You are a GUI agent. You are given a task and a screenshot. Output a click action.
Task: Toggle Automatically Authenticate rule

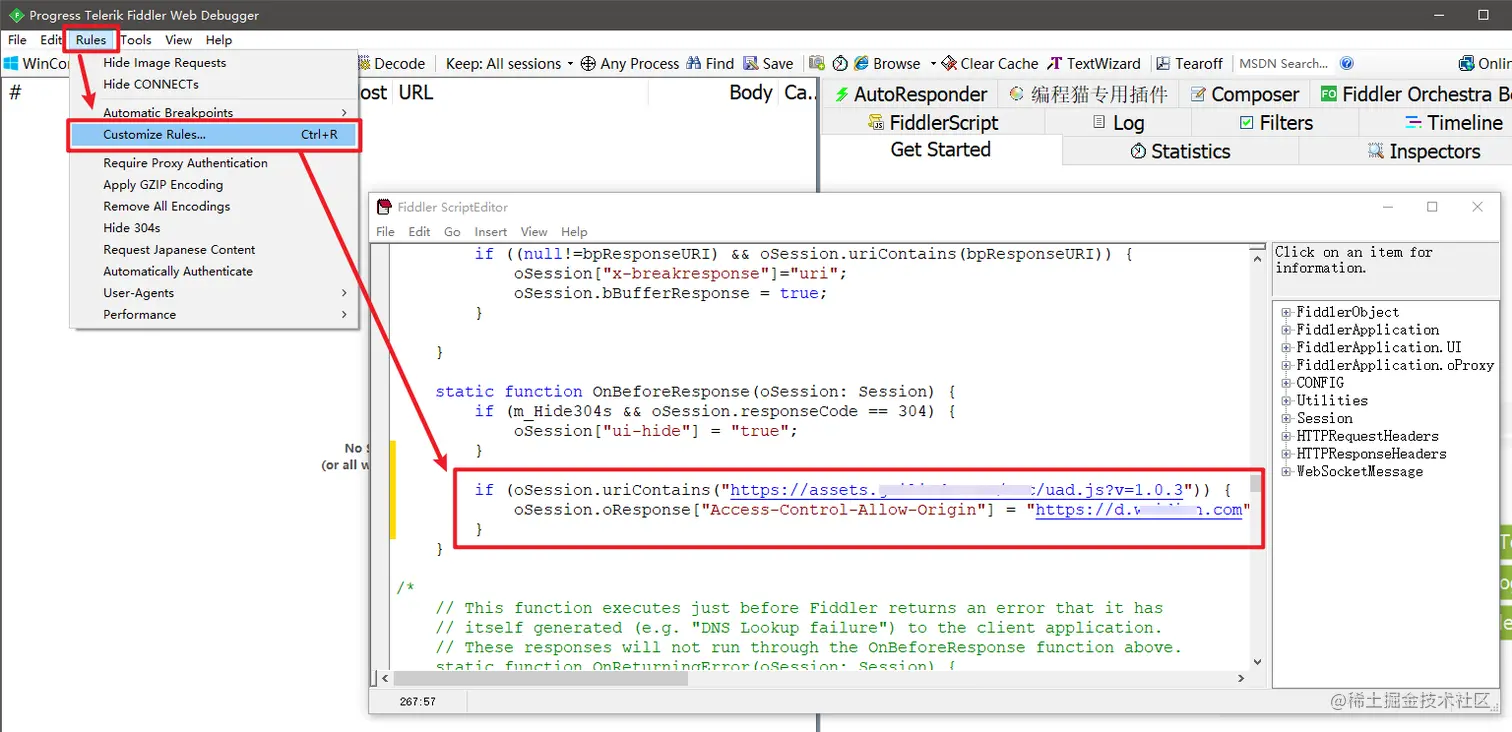point(214,271)
